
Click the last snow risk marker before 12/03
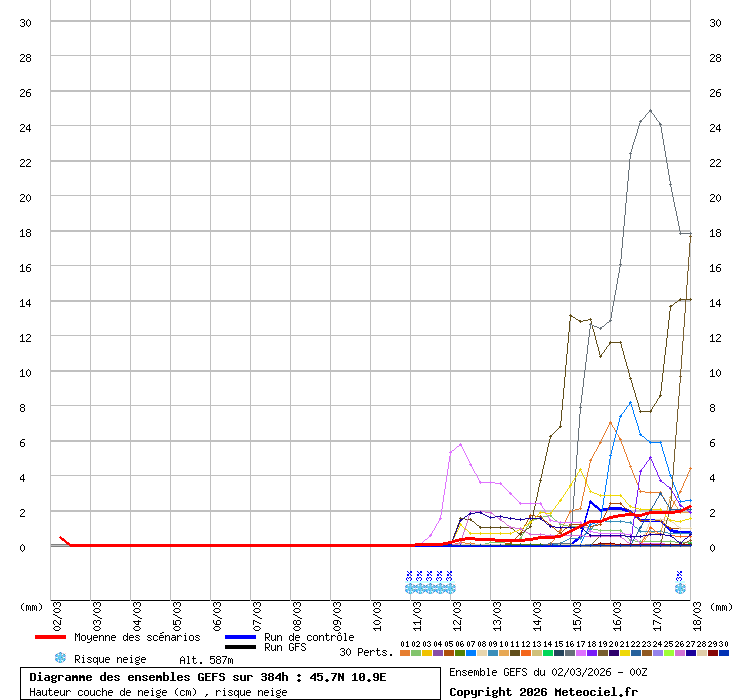450,588
